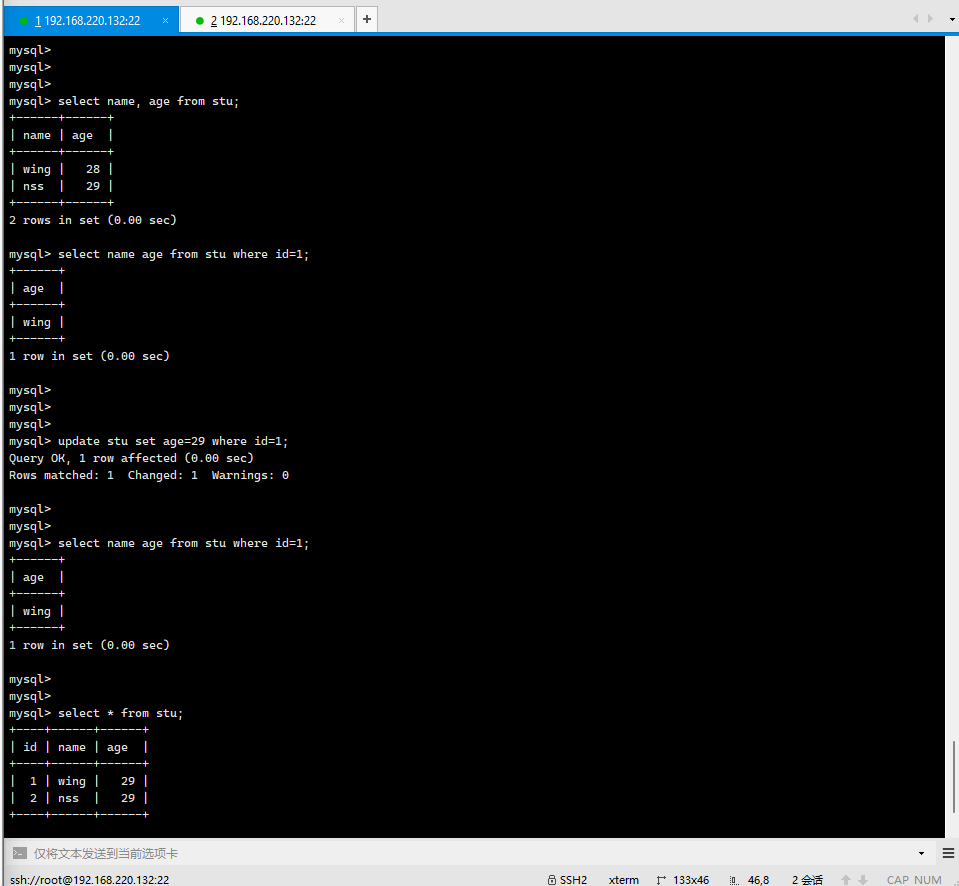Click the '2 rows in set (0.00 sec)' line
The width and height of the screenshot is (959, 886).
tap(92, 220)
